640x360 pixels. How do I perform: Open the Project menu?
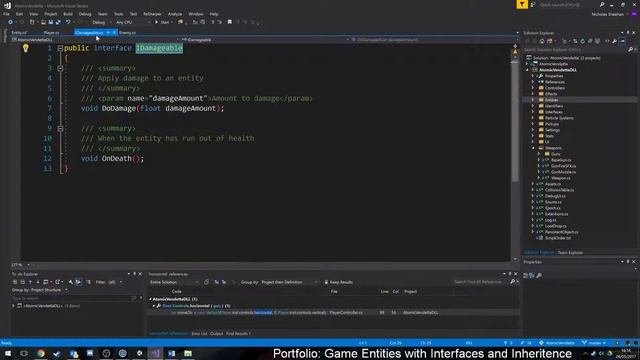pos(51,14)
